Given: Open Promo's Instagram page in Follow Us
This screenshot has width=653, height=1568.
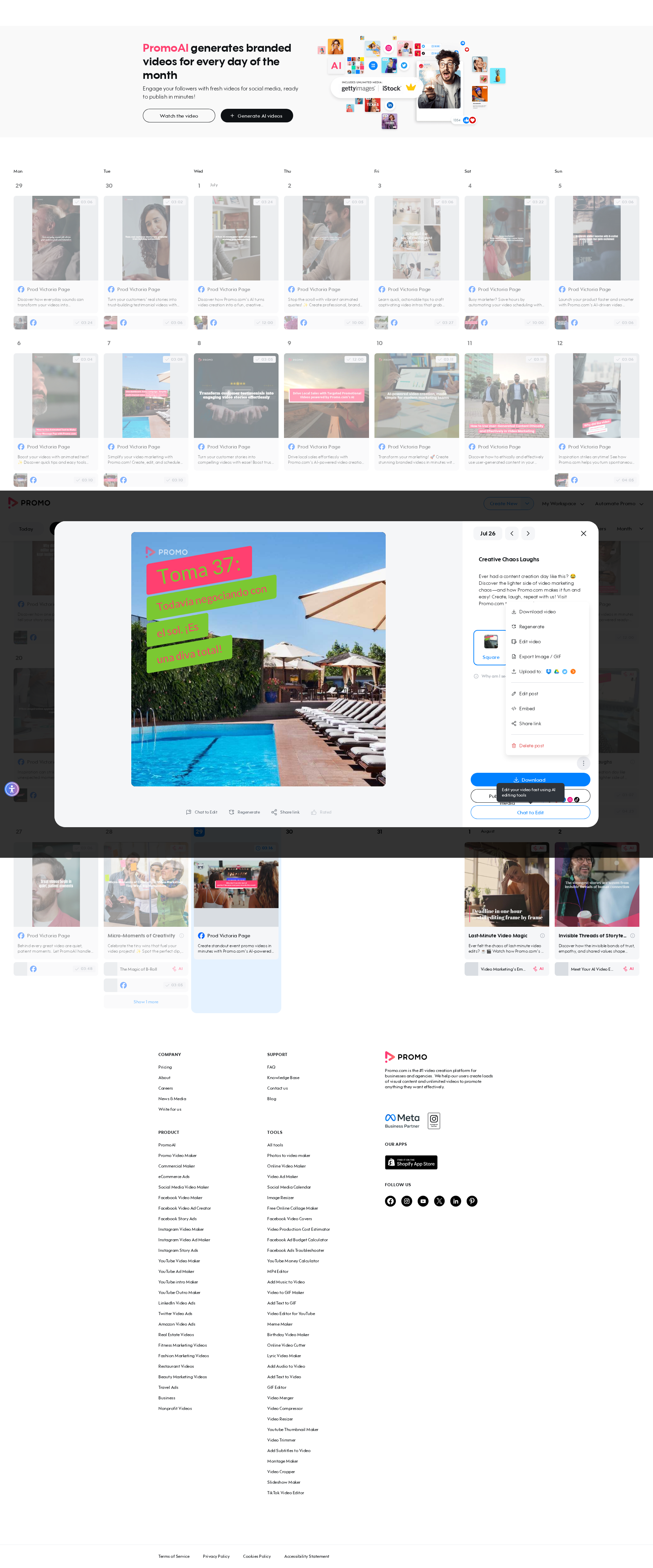Looking at the screenshot, I should [406, 1201].
